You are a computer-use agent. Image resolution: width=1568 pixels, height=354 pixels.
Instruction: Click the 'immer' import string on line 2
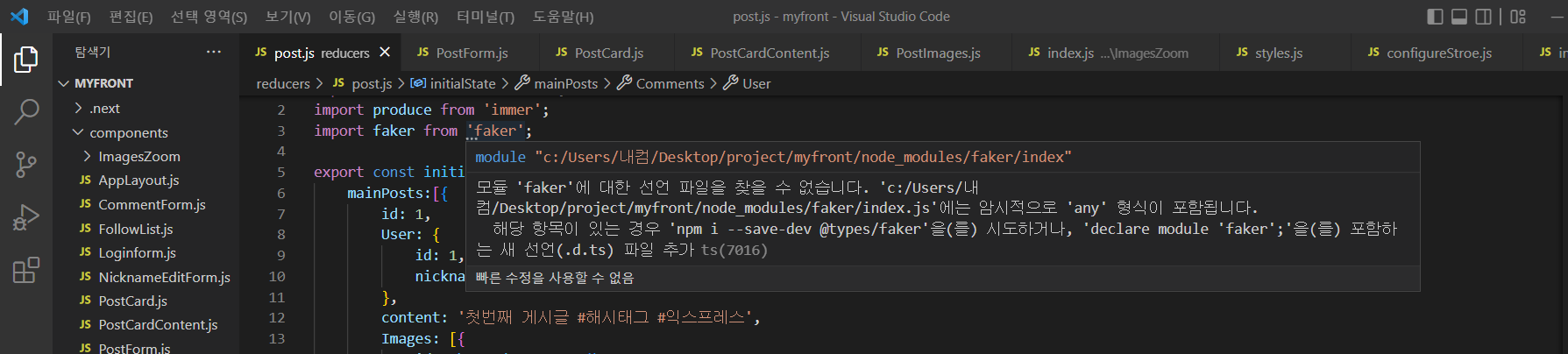512,110
